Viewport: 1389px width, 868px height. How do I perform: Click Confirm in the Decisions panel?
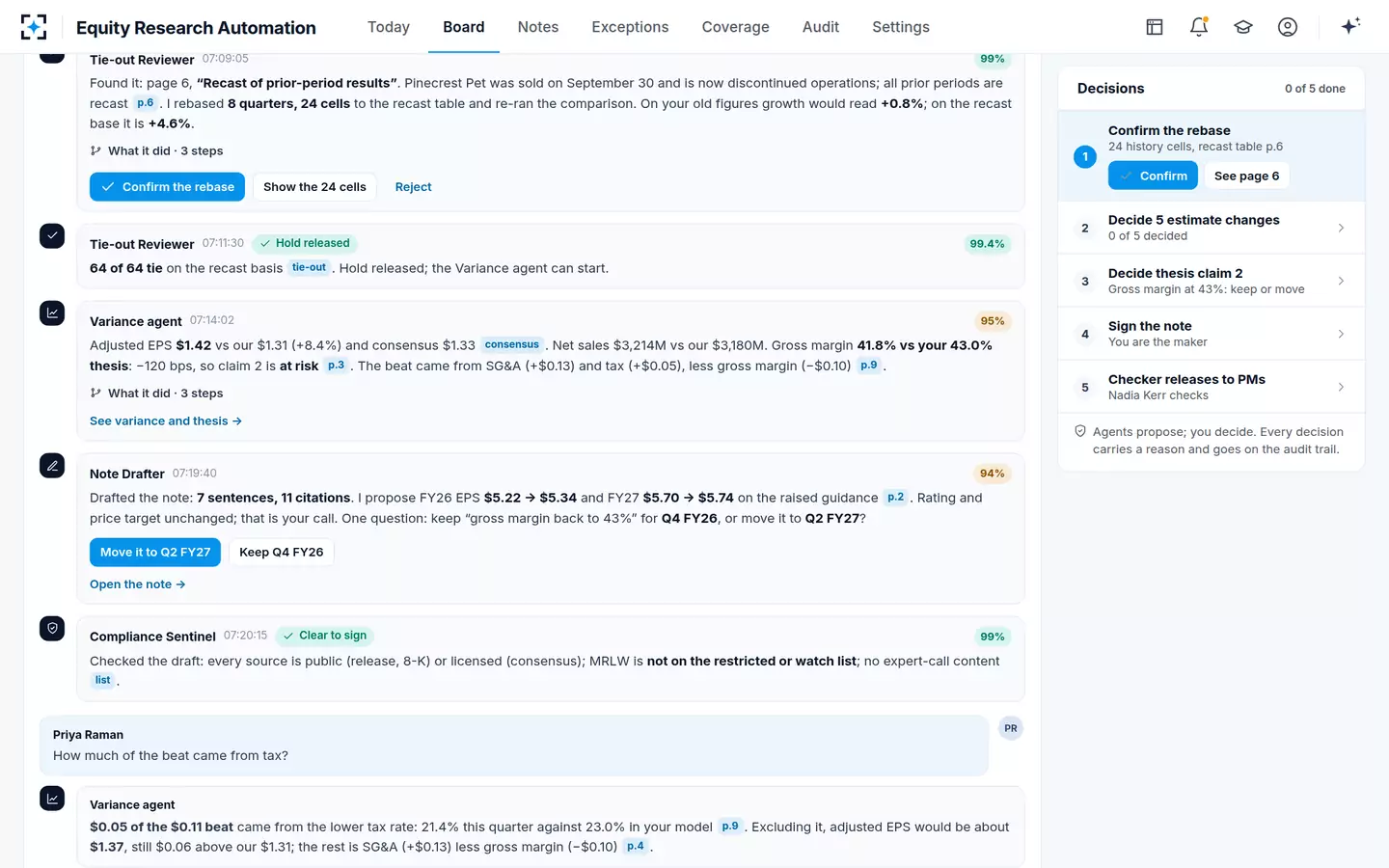[x=1153, y=176]
